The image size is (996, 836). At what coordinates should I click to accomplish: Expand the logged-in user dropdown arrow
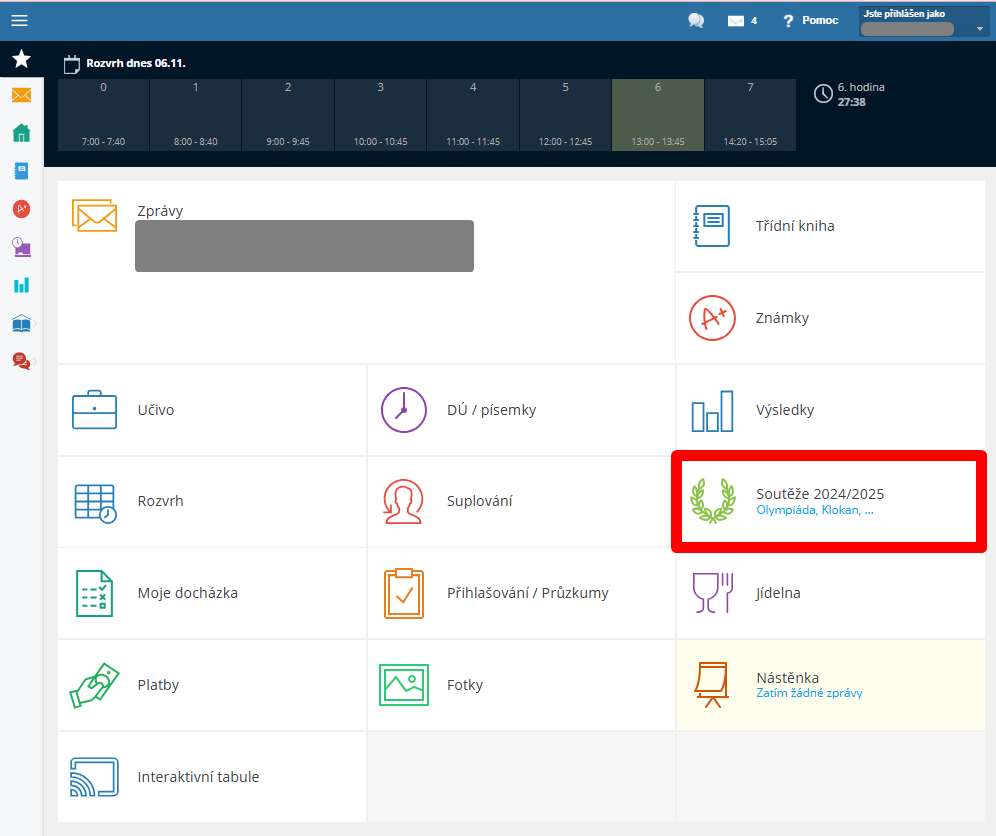(979, 29)
